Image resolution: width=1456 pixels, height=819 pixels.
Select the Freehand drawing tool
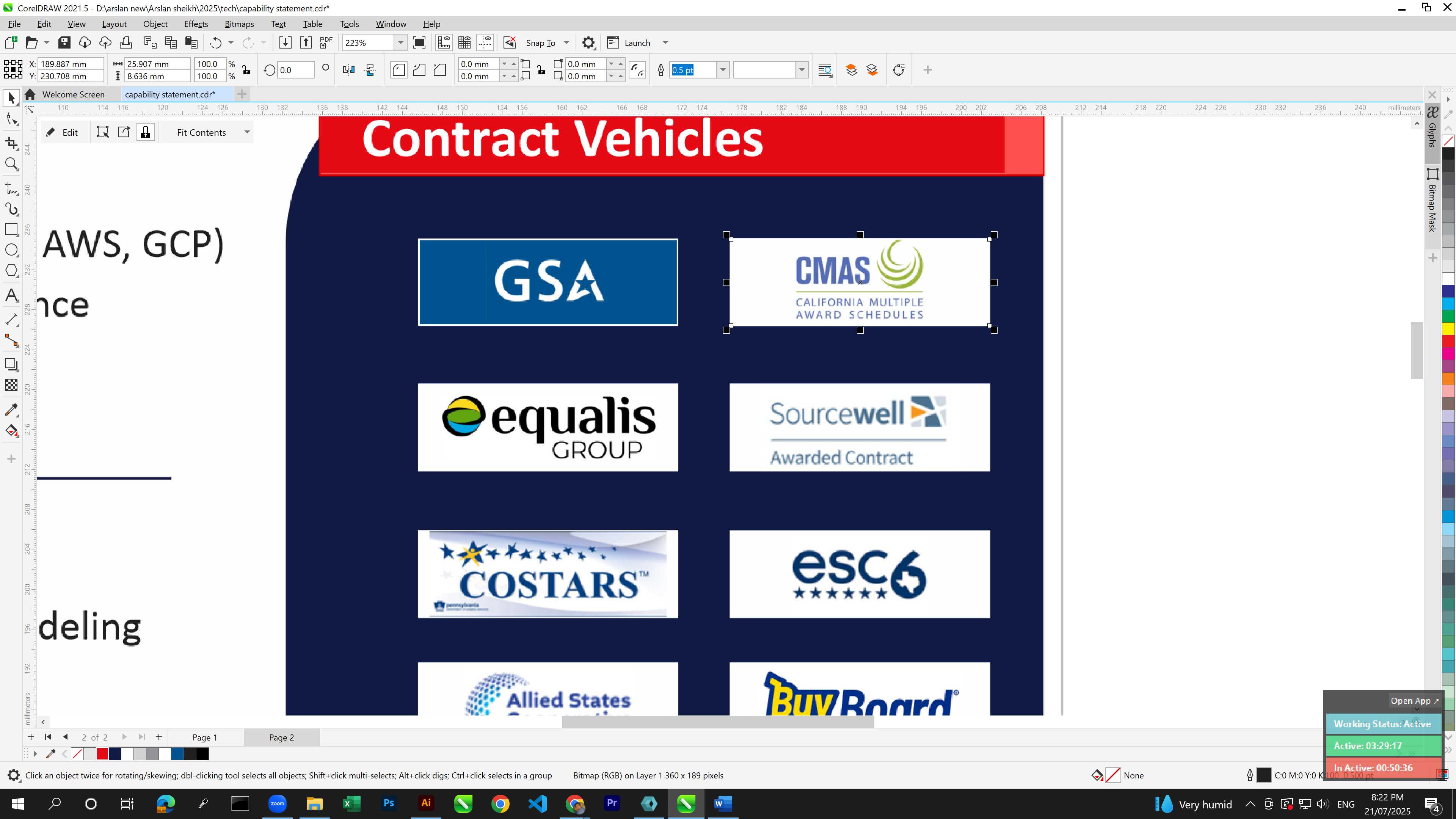click(11, 188)
